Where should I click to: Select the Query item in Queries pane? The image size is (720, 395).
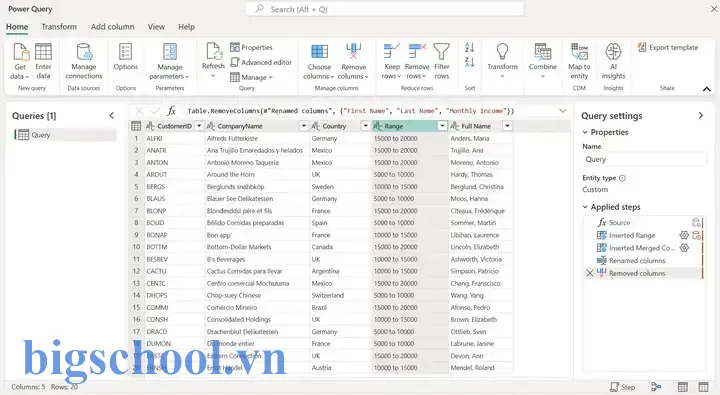click(65, 135)
